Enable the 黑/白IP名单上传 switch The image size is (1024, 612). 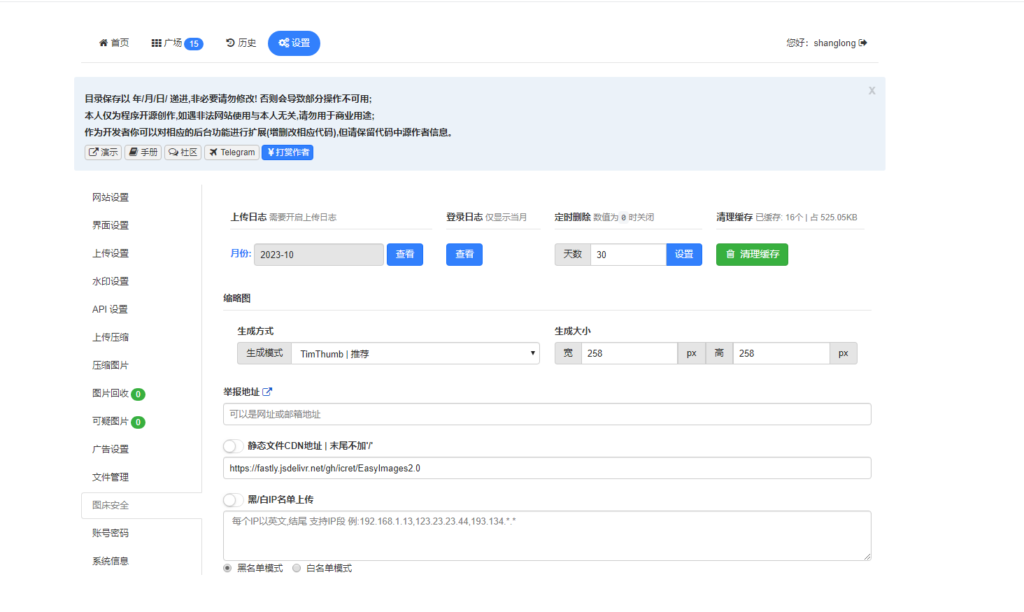[x=232, y=499]
